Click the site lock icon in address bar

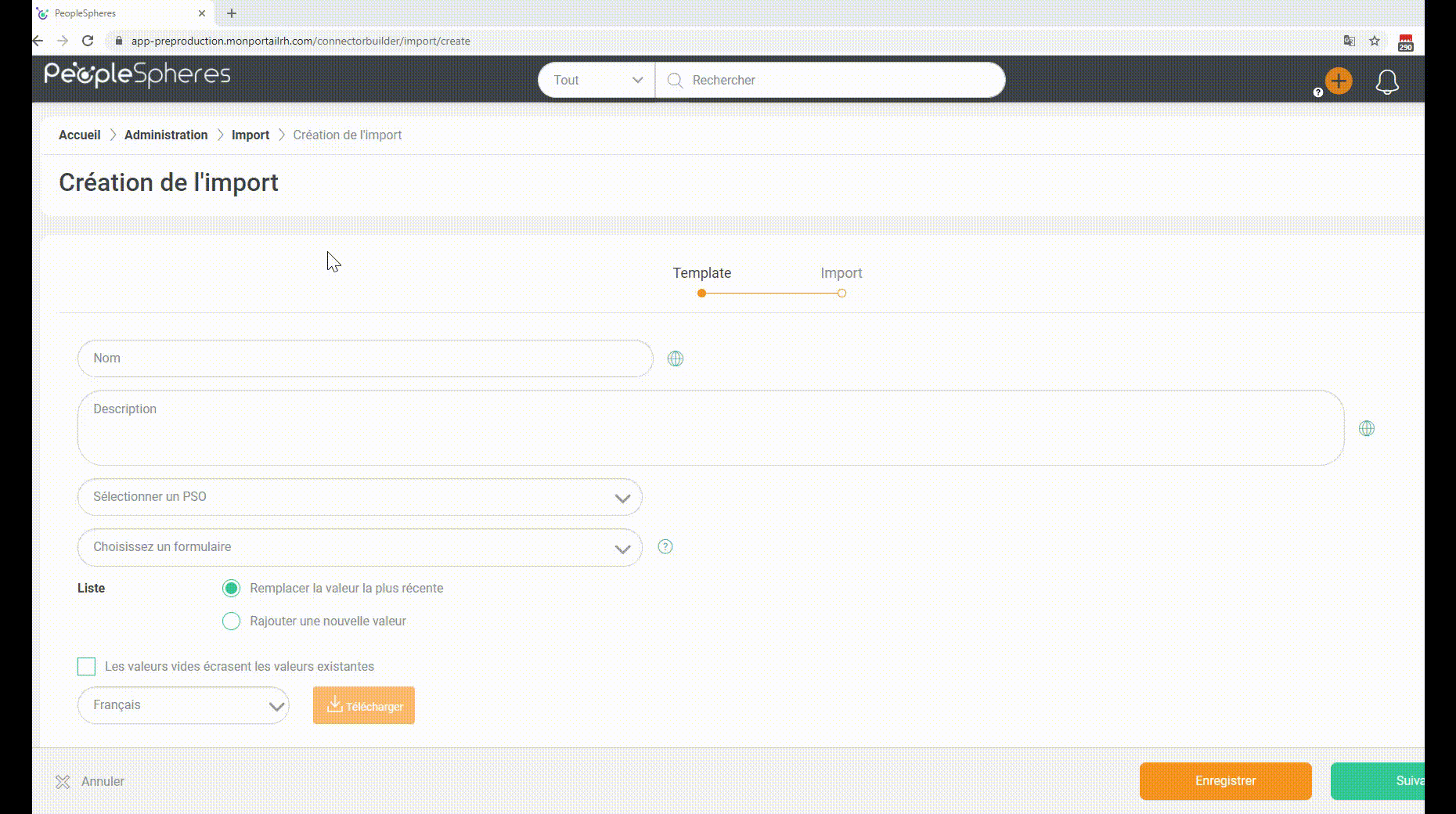coord(119,41)
